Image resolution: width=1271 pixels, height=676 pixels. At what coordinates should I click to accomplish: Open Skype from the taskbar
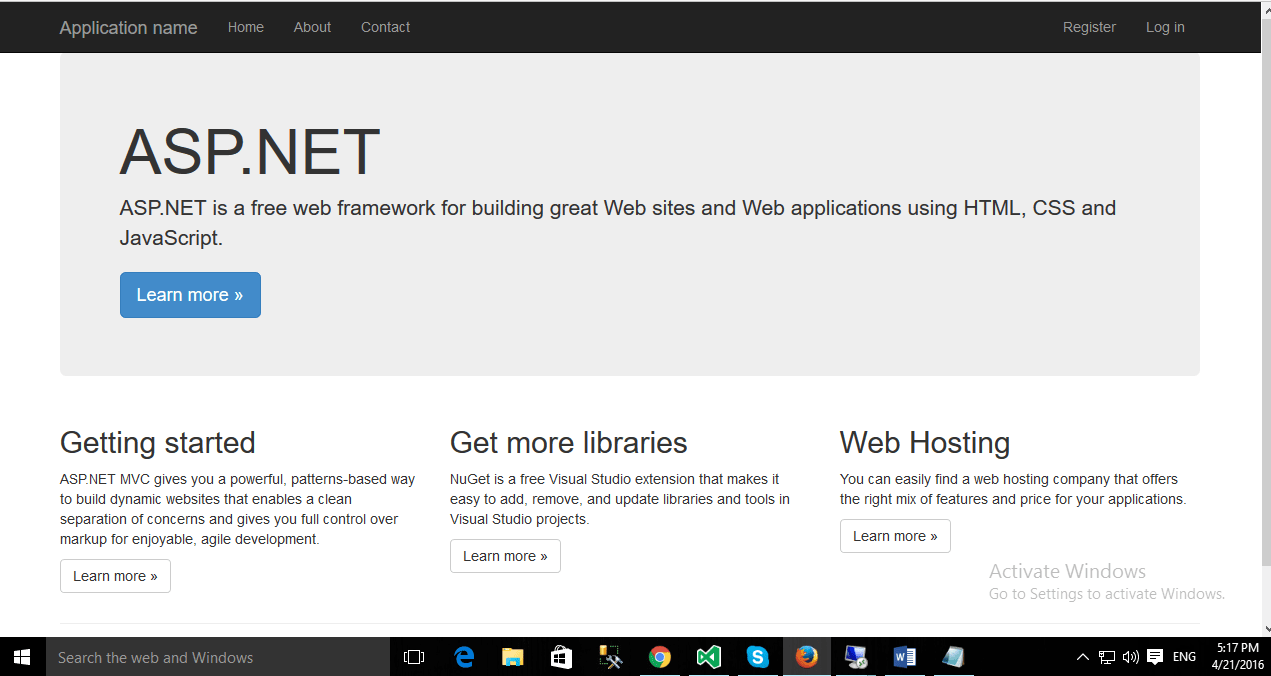[758, 657]
